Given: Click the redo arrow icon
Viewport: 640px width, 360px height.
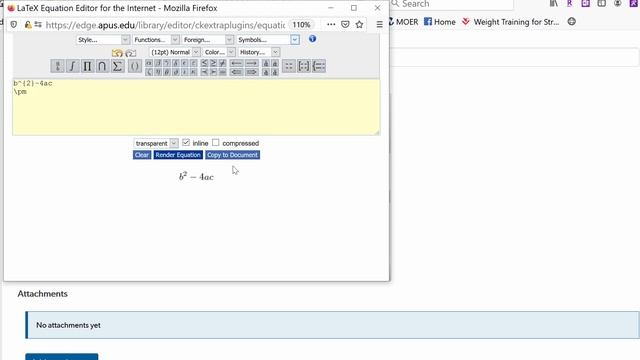Looking at the screenshot, I should click(x=131, y=53).
